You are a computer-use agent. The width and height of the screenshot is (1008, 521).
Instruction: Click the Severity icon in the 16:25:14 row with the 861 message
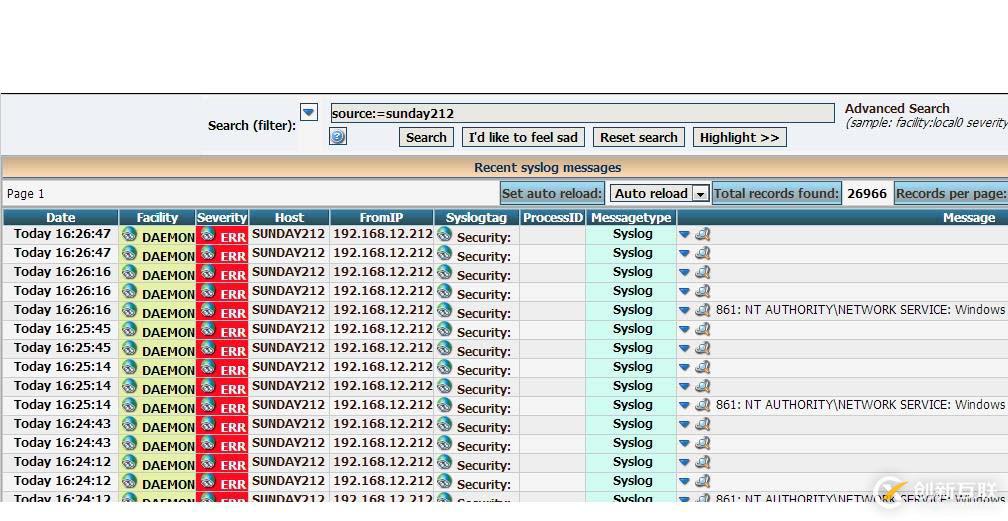coord(207,405)
